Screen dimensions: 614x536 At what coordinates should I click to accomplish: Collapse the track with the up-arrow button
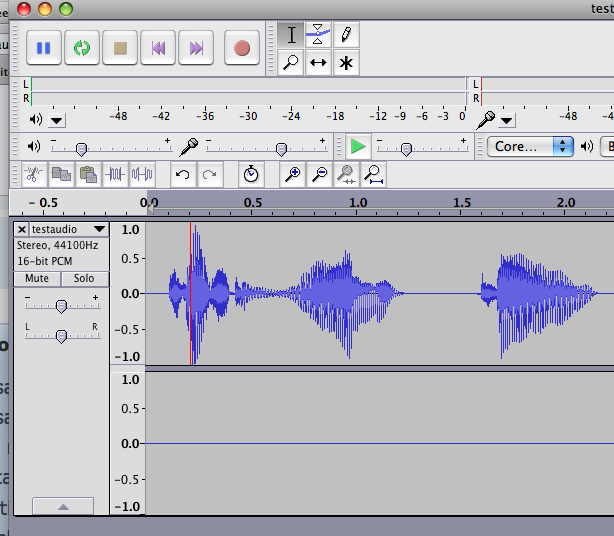(63, 507)
